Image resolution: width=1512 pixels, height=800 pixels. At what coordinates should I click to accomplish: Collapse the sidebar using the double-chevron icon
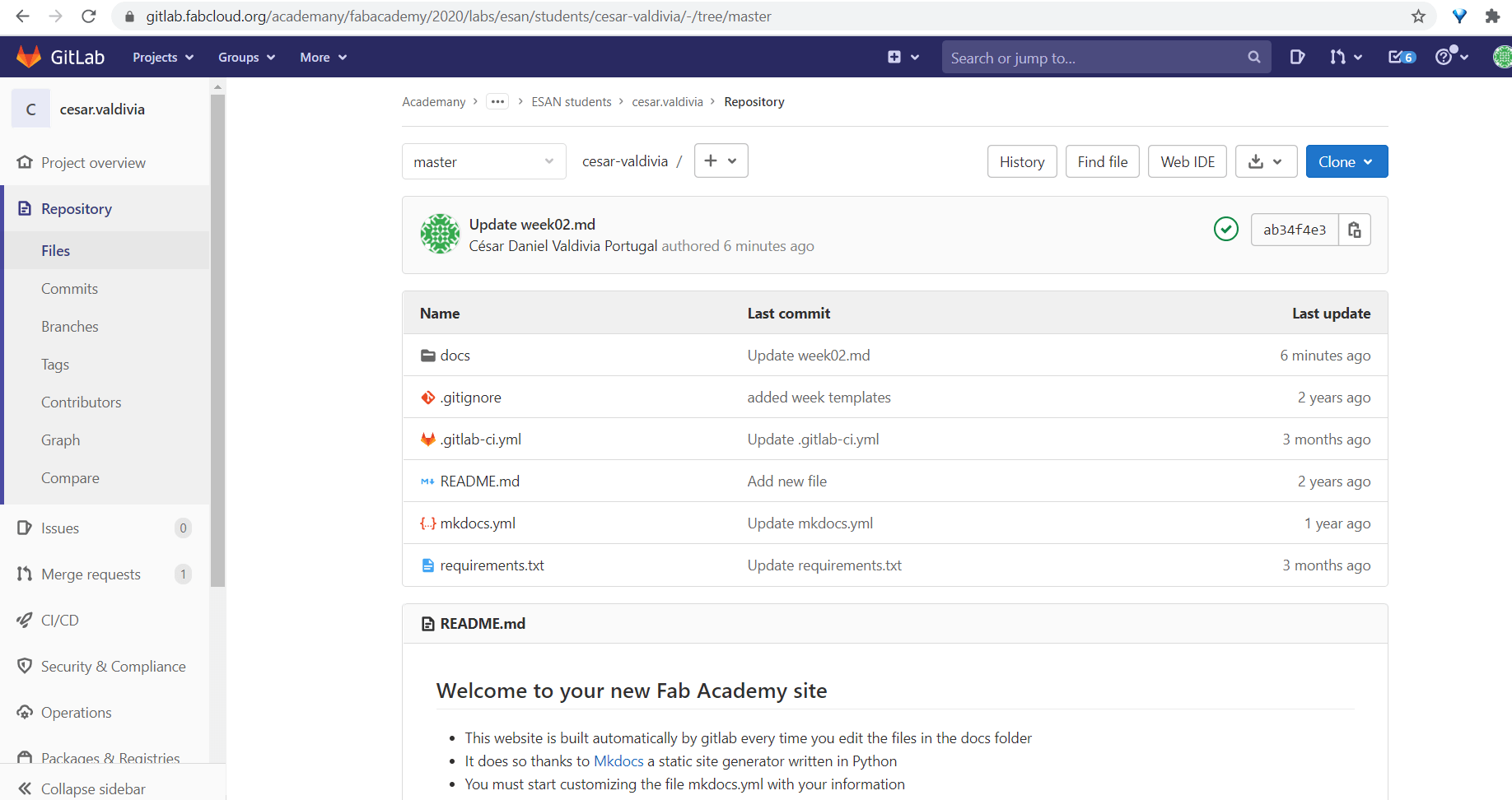25,788
